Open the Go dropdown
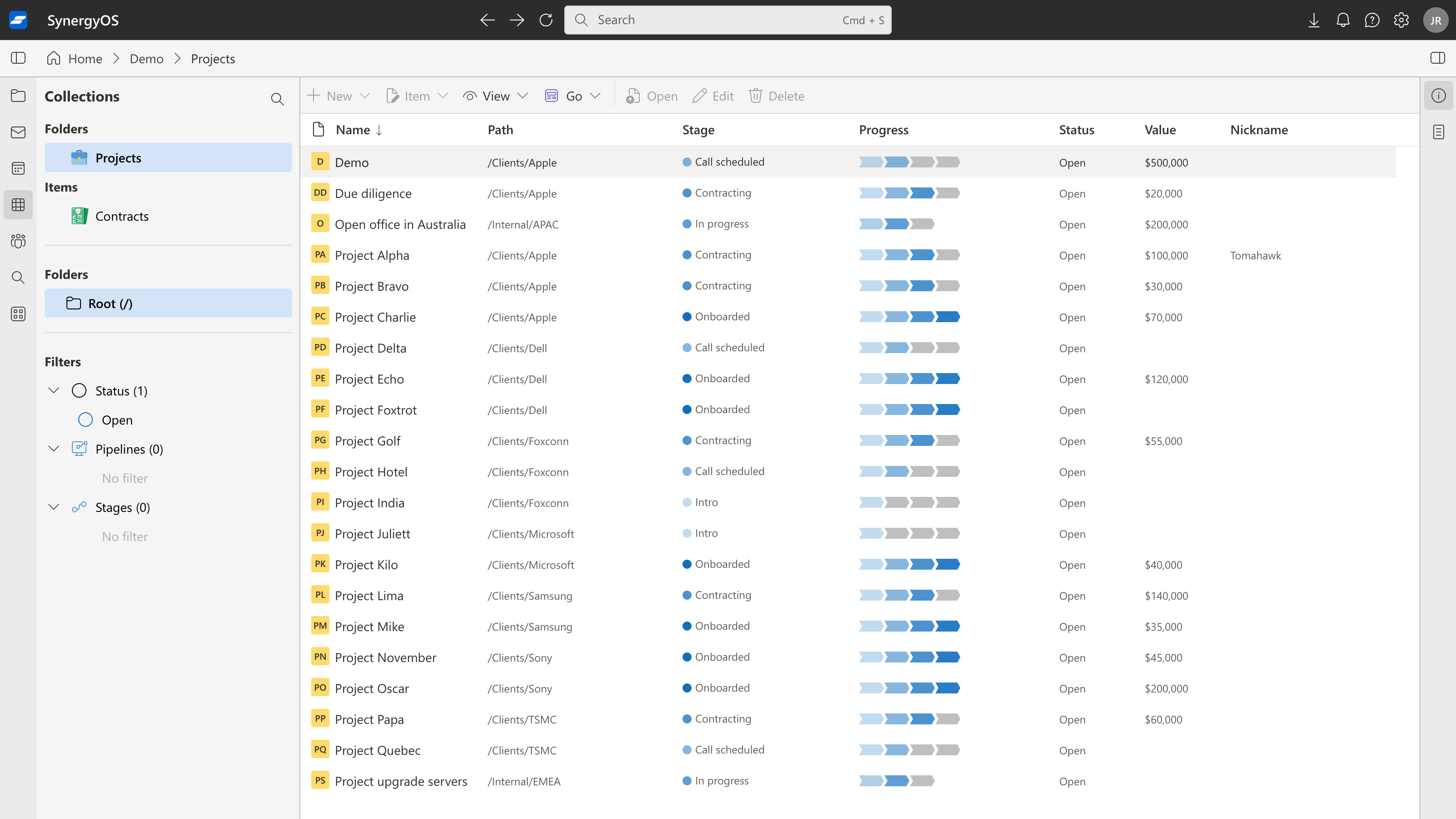1456x819 pixels. pyautogui.click(x=573, y=96)
